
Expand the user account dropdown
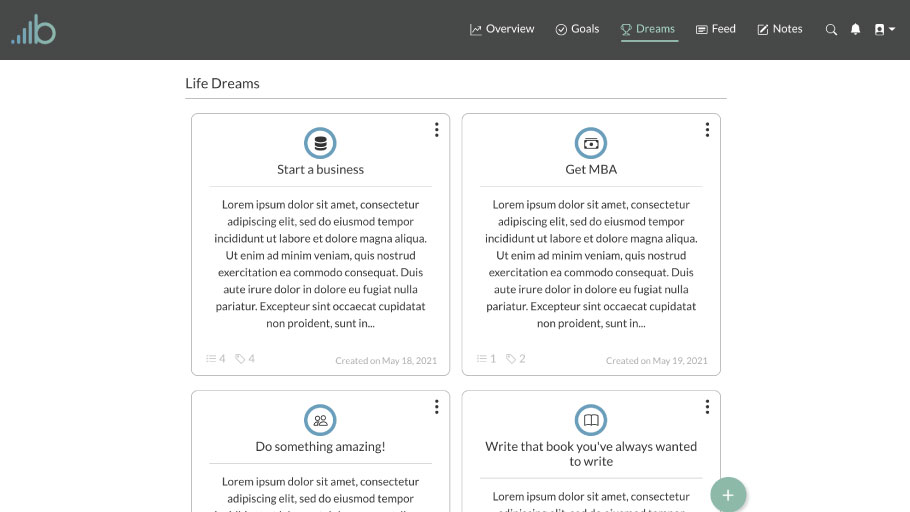[x=884, y=30]
